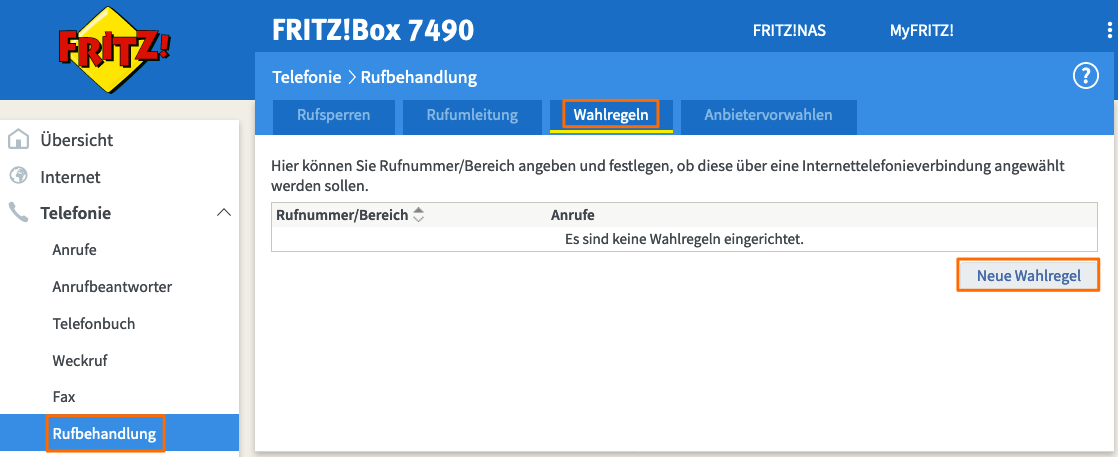
Task: Click the house icon beside Übersicht
Action: [x=19, y=140]
